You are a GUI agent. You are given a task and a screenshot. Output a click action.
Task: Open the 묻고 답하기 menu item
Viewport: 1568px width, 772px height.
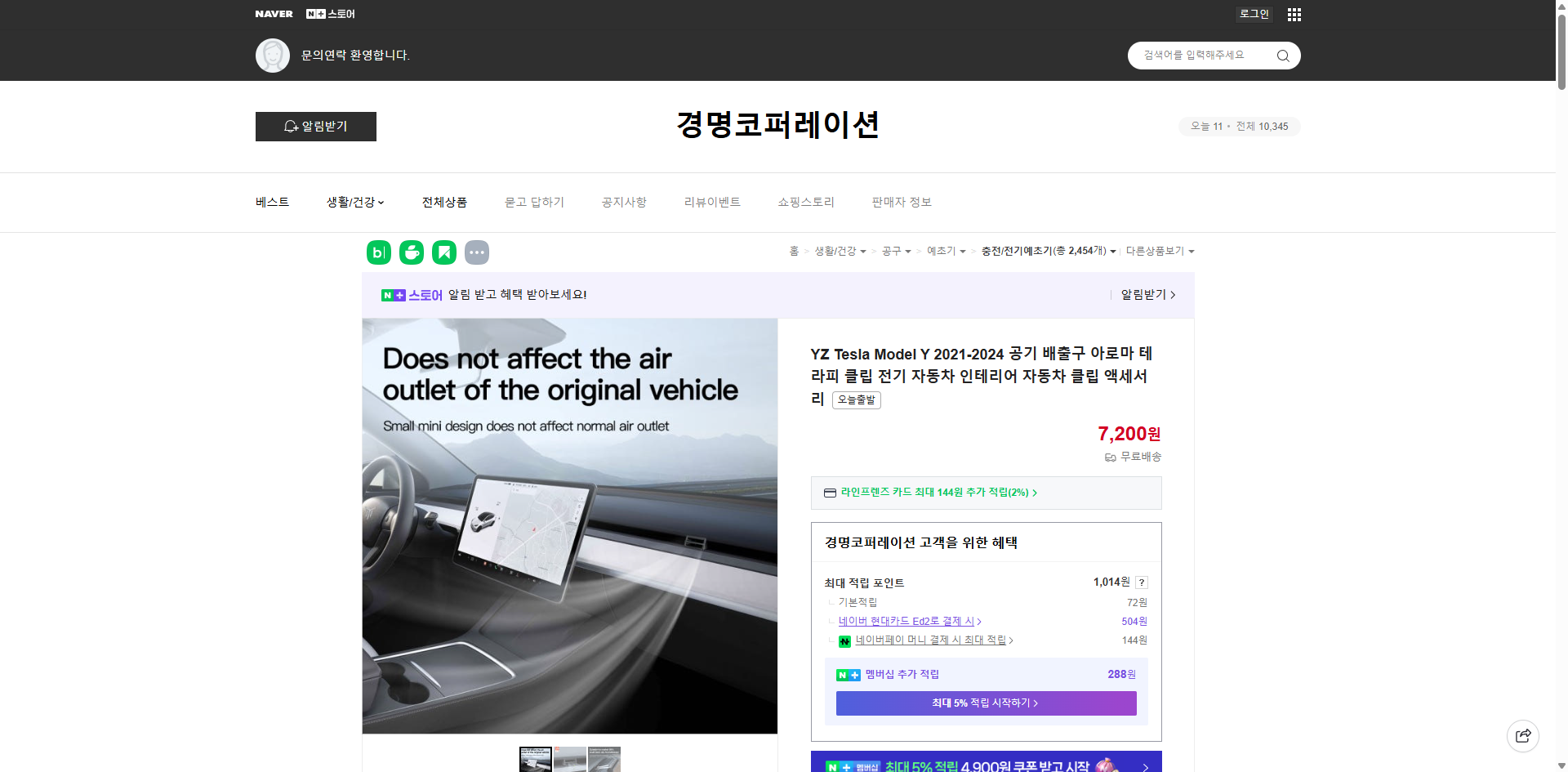click(535, 202)
